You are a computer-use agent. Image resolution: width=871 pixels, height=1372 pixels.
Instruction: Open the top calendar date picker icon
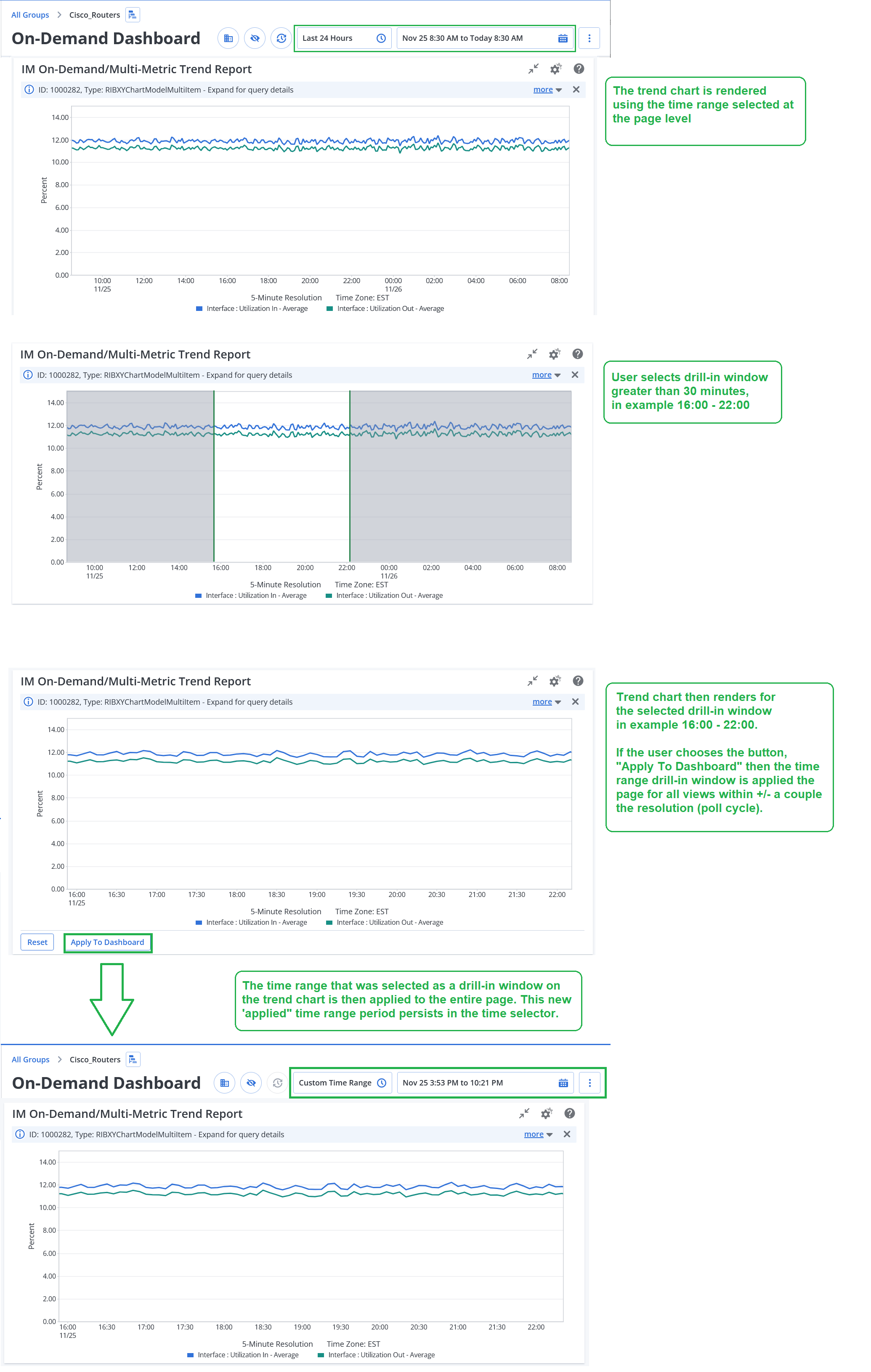562,38
